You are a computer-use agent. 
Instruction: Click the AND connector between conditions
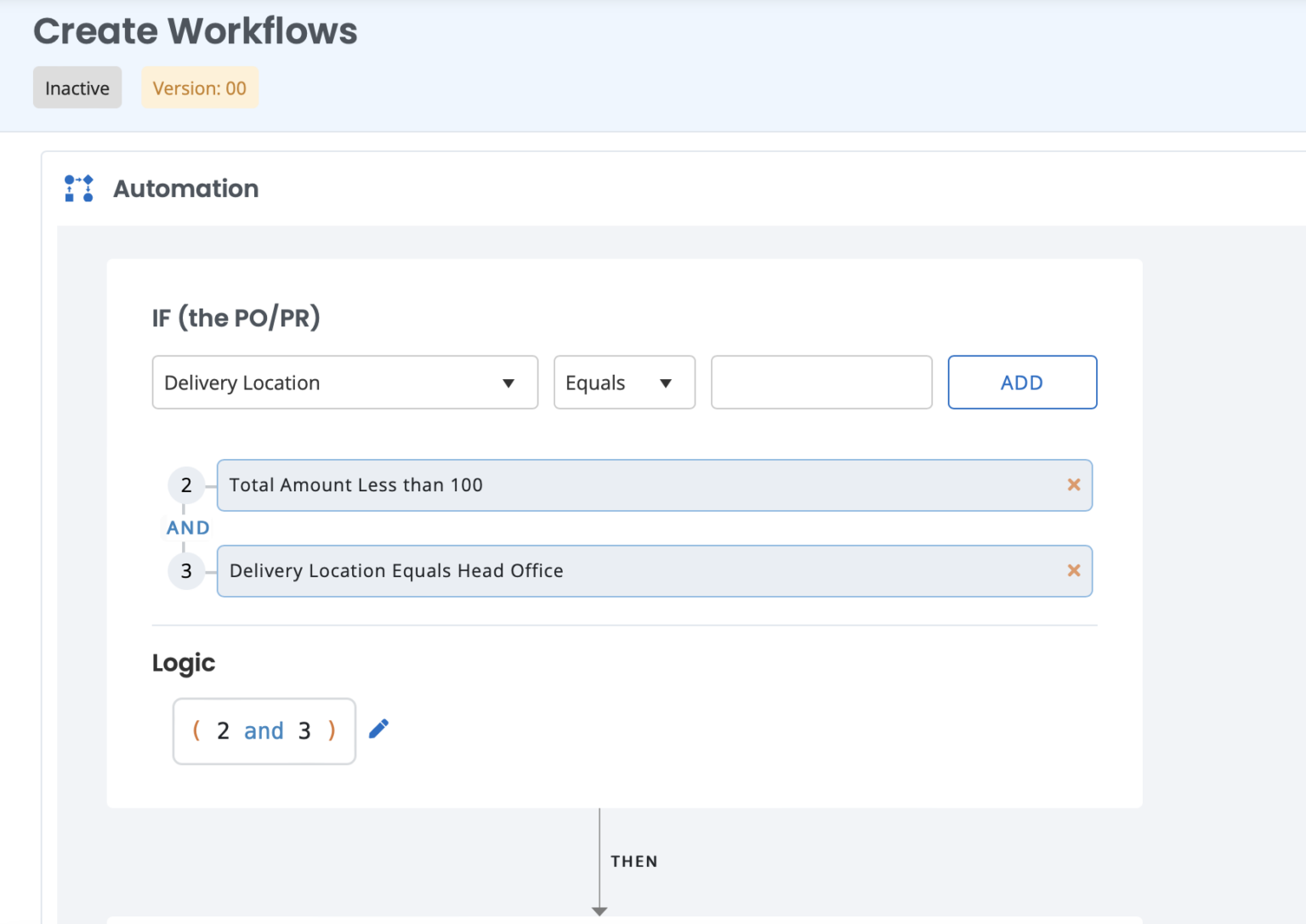click(x=186, y=527)
